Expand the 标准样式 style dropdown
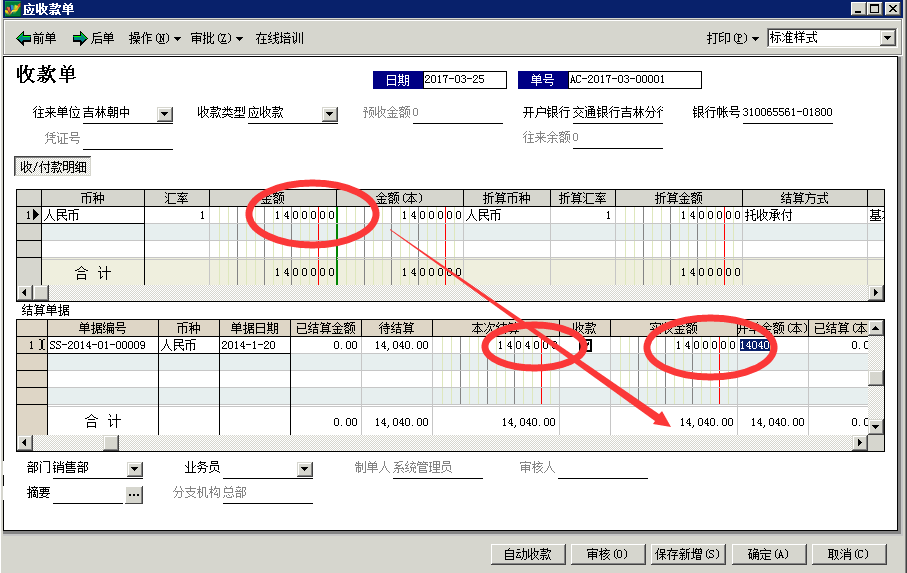This screenshot has height=573, width=907. click(x=888, y=38)
